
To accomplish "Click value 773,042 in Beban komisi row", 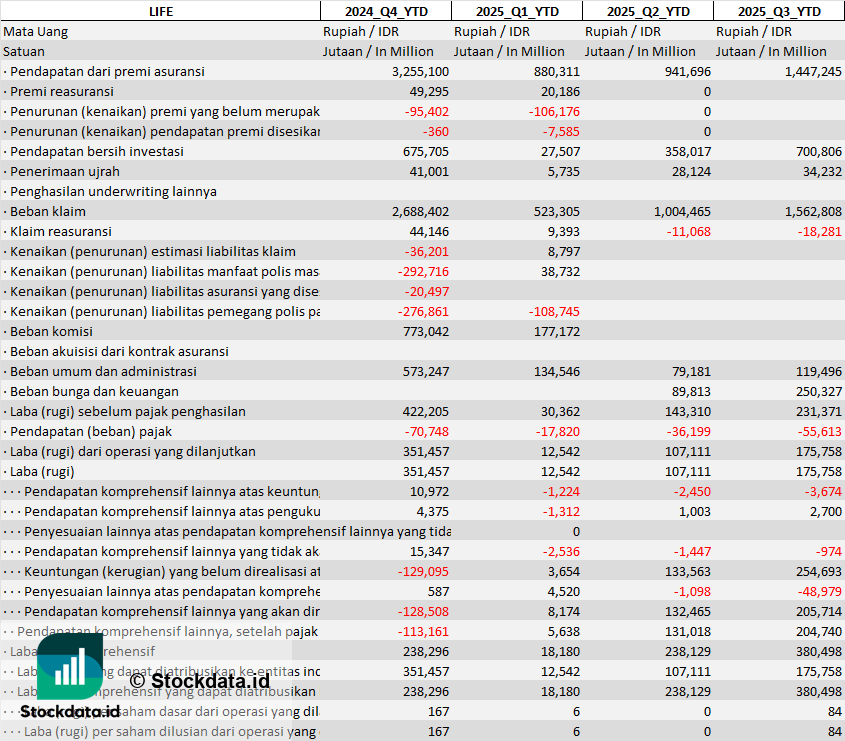I will (426, 331).
